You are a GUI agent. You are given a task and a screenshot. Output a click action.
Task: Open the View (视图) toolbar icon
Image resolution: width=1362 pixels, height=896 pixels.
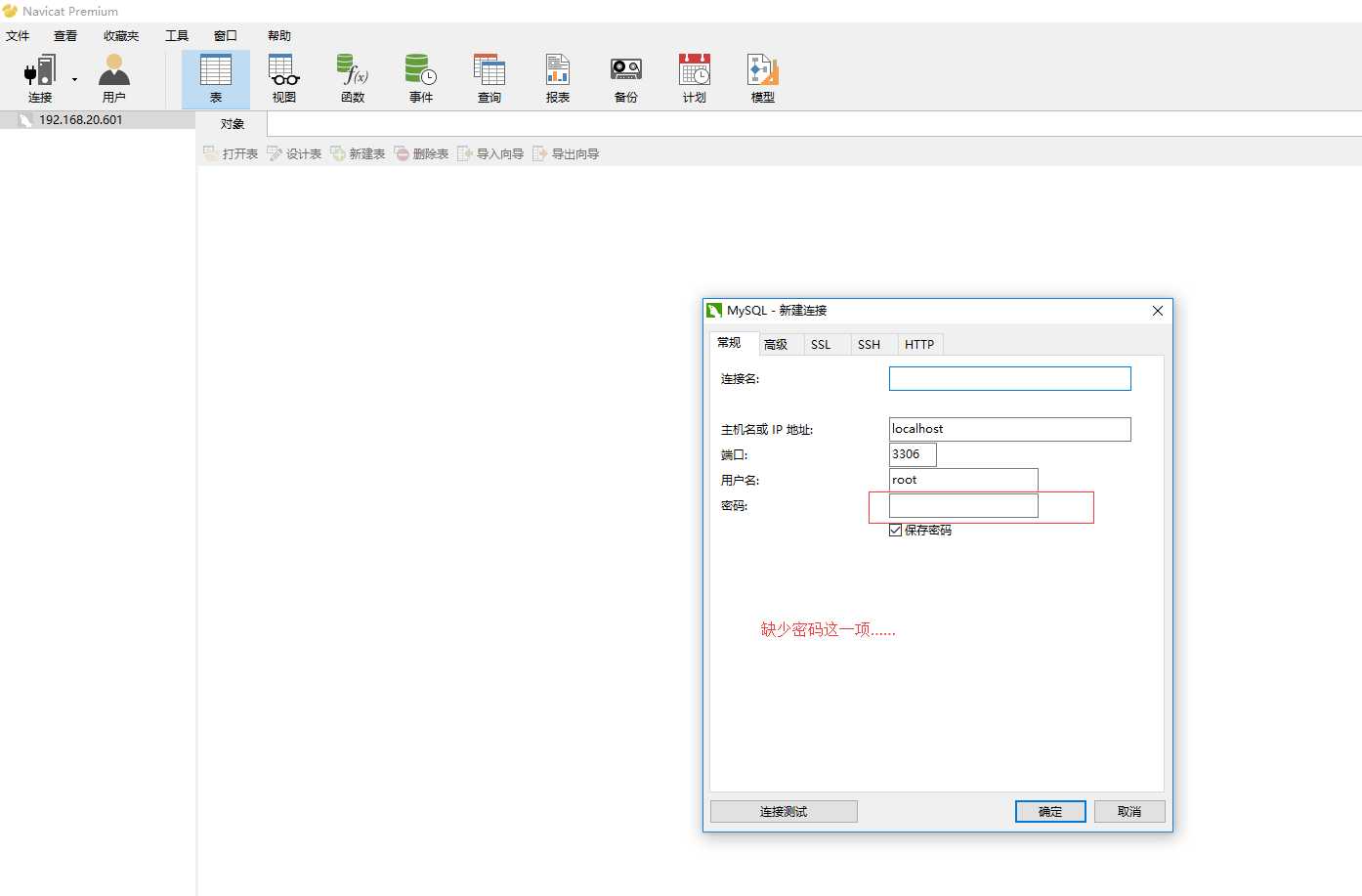pos(284,79)
